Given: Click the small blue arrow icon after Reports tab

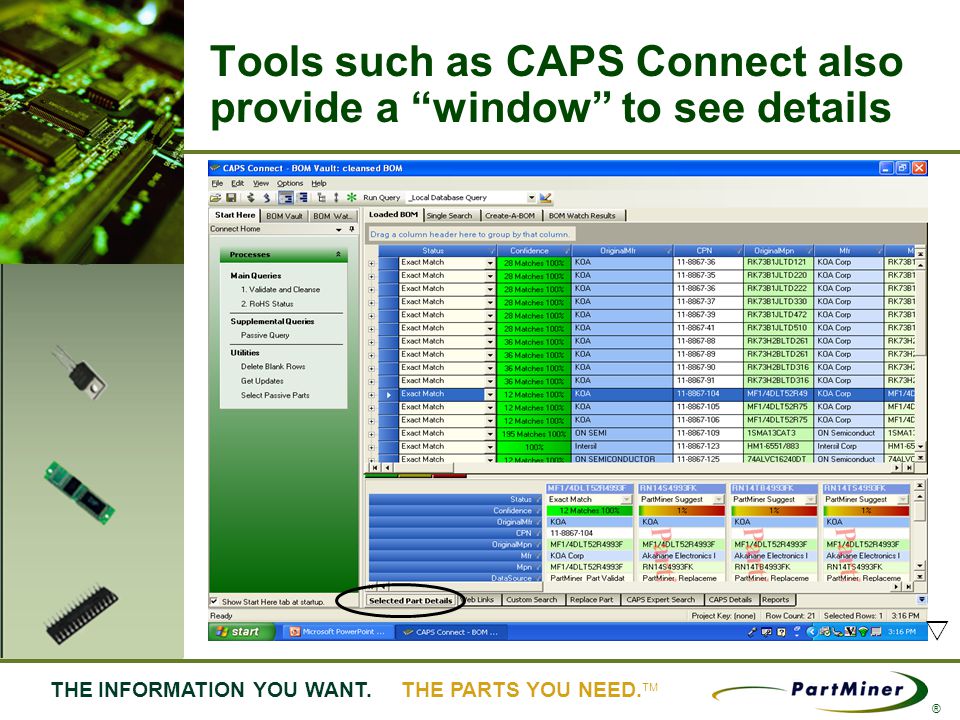Looking at the screenshot, I should point(921,600).
